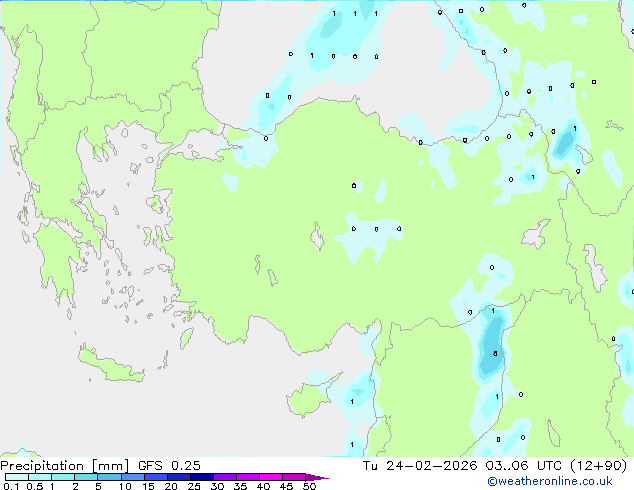Click the '20' legend scale label
634x490 pixels.
(x=171, y=486)
